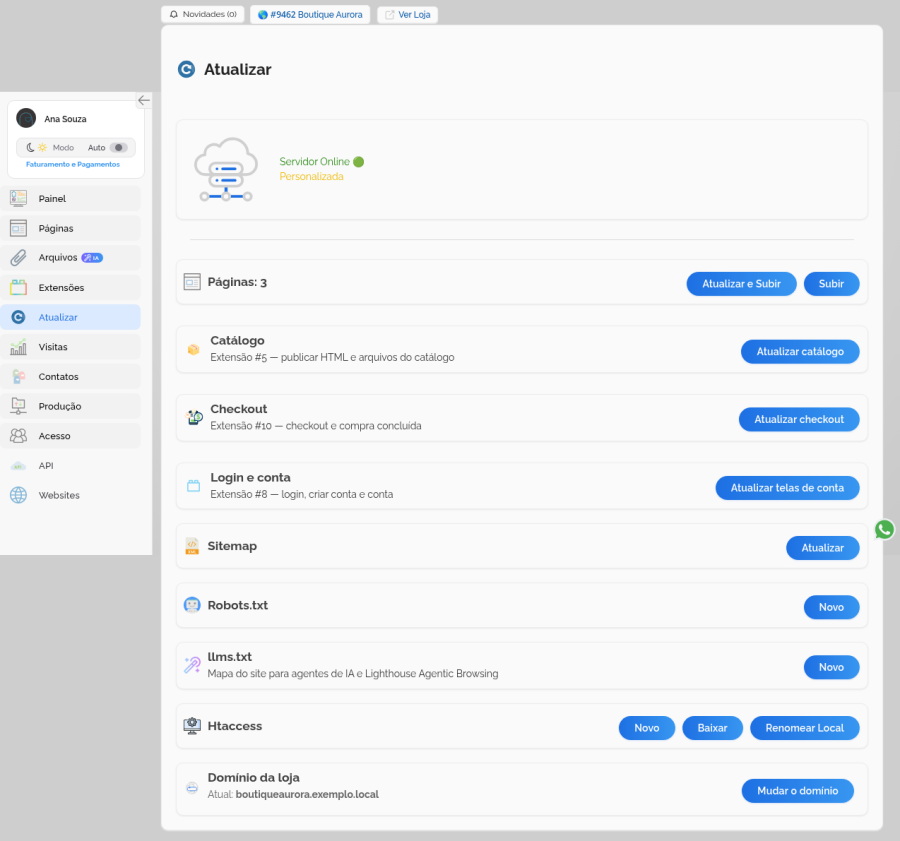Click the Login e conta row icon

[x=193, y=486]
